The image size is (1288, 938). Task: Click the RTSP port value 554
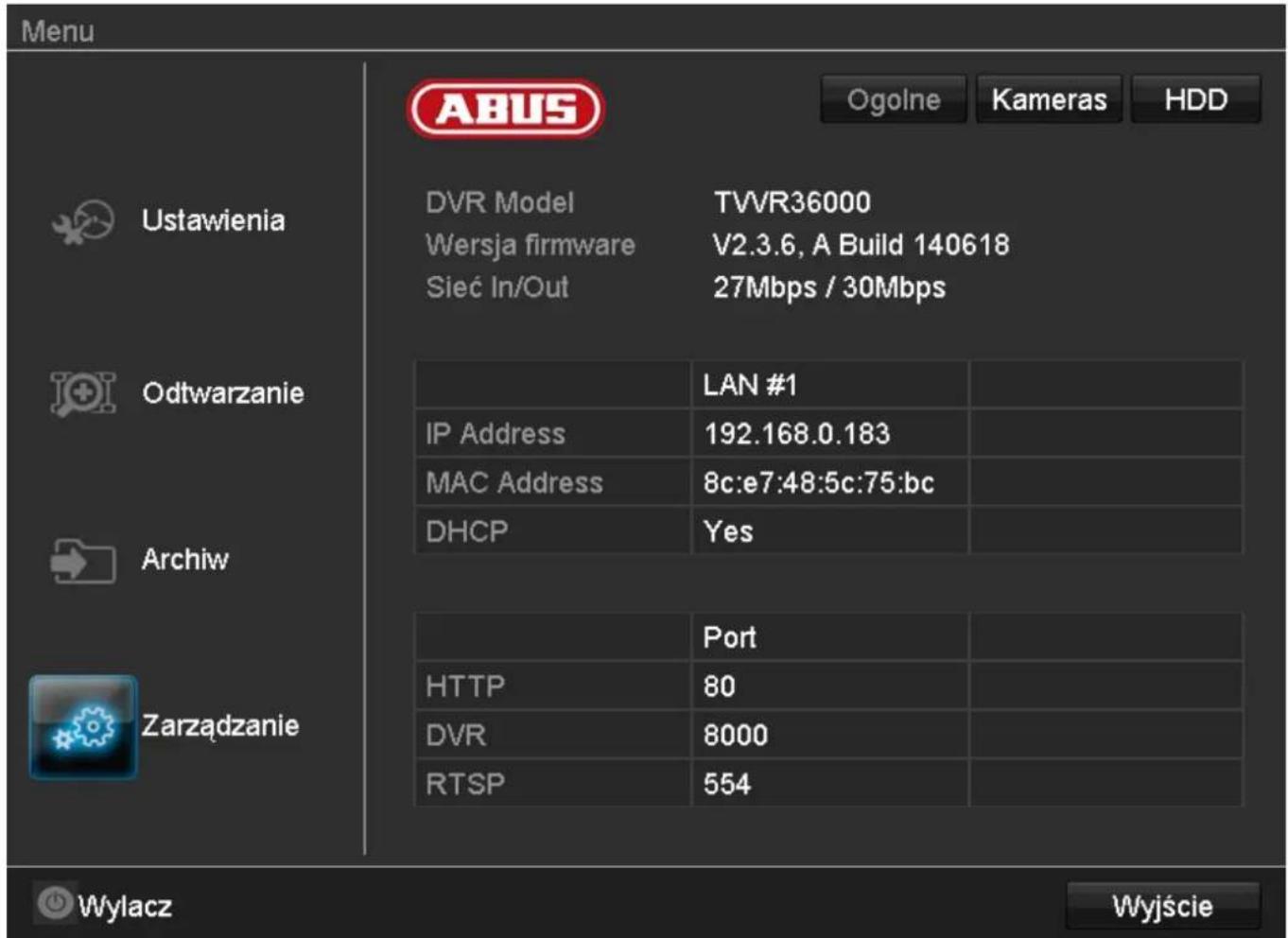(x=726, y=784)
